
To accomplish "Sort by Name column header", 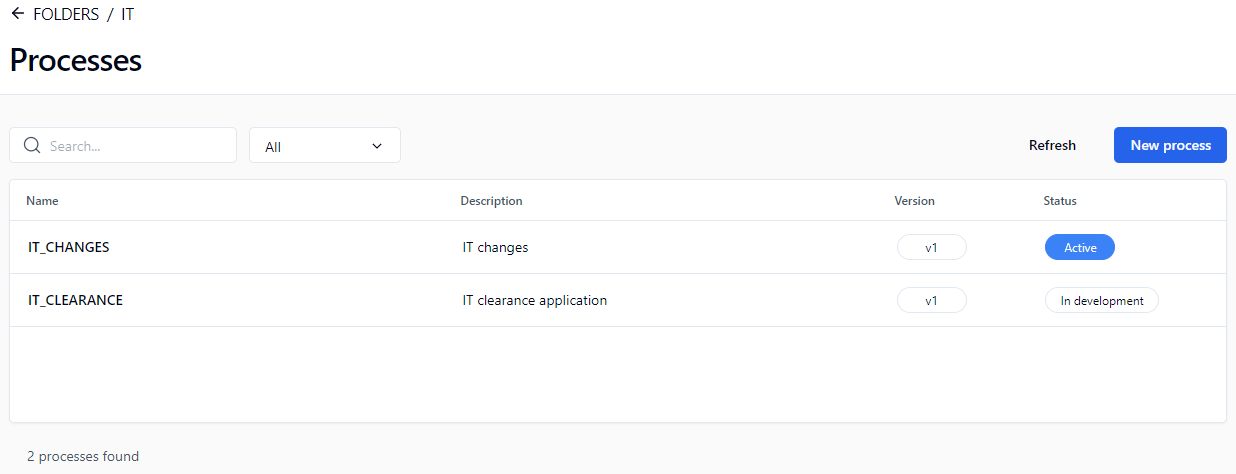I will point(42,201).
